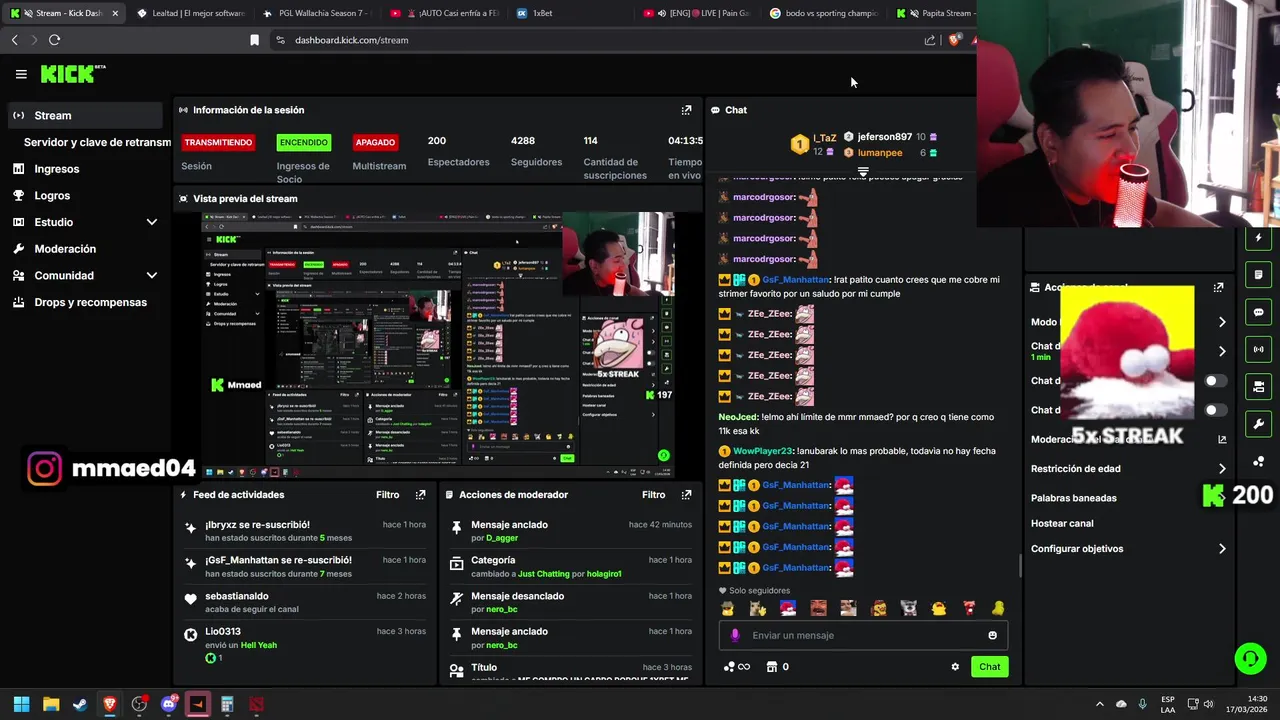This screenshot has width=1280, height=720.
Task: Insert the yellow duck with hat emote
Action: click(x=727, y=608)
